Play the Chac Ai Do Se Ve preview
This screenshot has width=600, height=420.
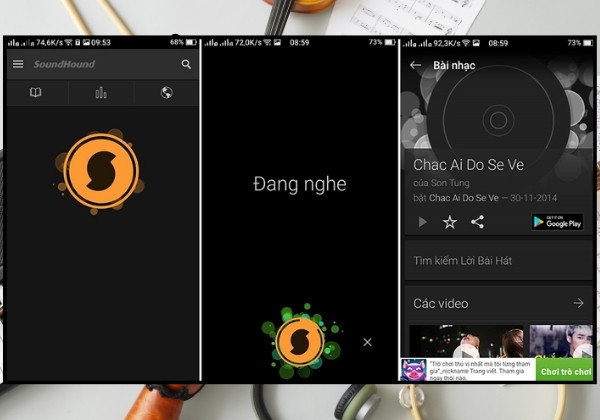(x=422, y=222)
